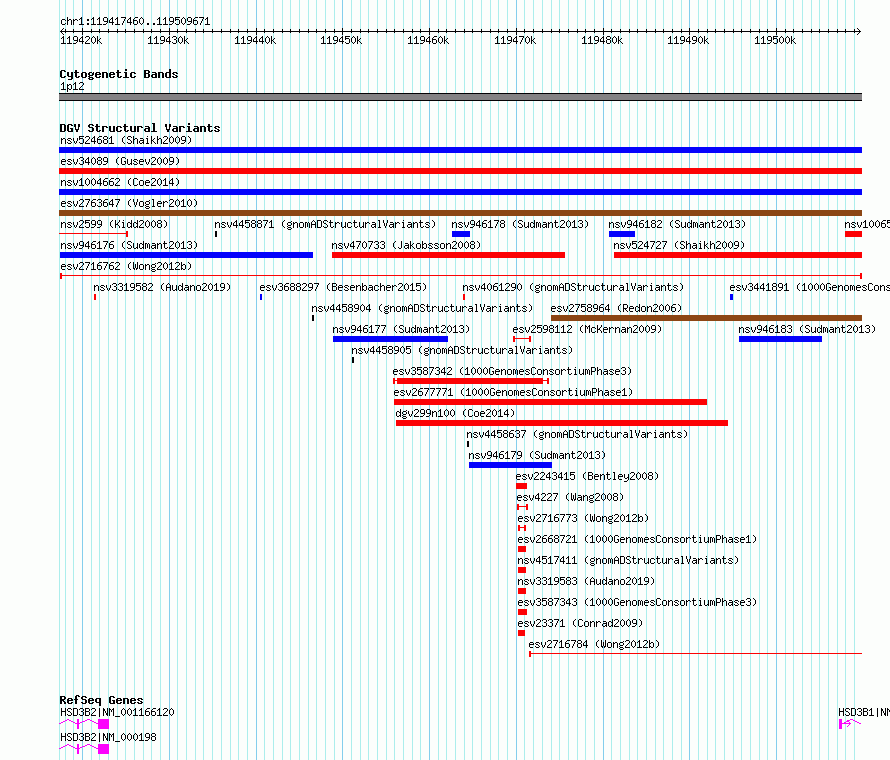Click esv2677771 (1000GenomesConsortiumPhase1) label

[x=513, y=392]
